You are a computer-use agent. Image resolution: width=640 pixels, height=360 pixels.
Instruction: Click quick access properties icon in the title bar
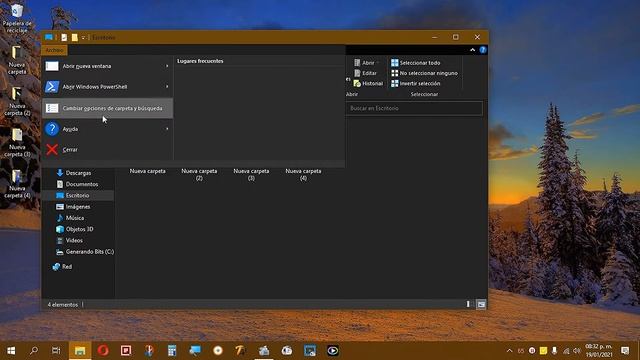tap(64, 37)
